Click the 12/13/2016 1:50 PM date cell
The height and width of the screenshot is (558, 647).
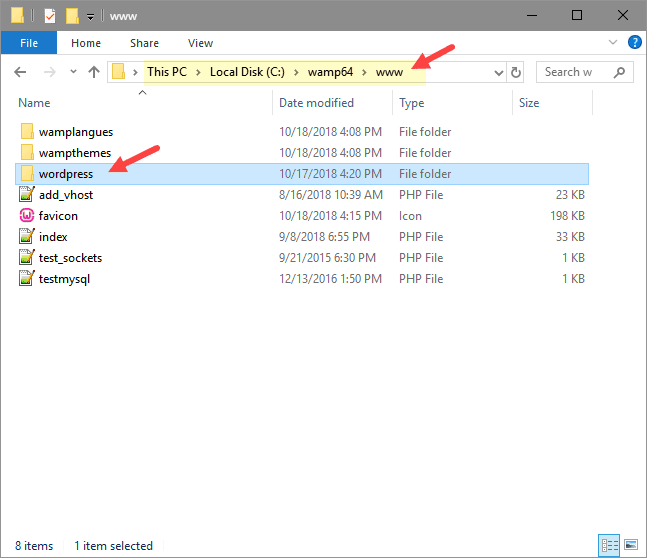pos(331,279)
